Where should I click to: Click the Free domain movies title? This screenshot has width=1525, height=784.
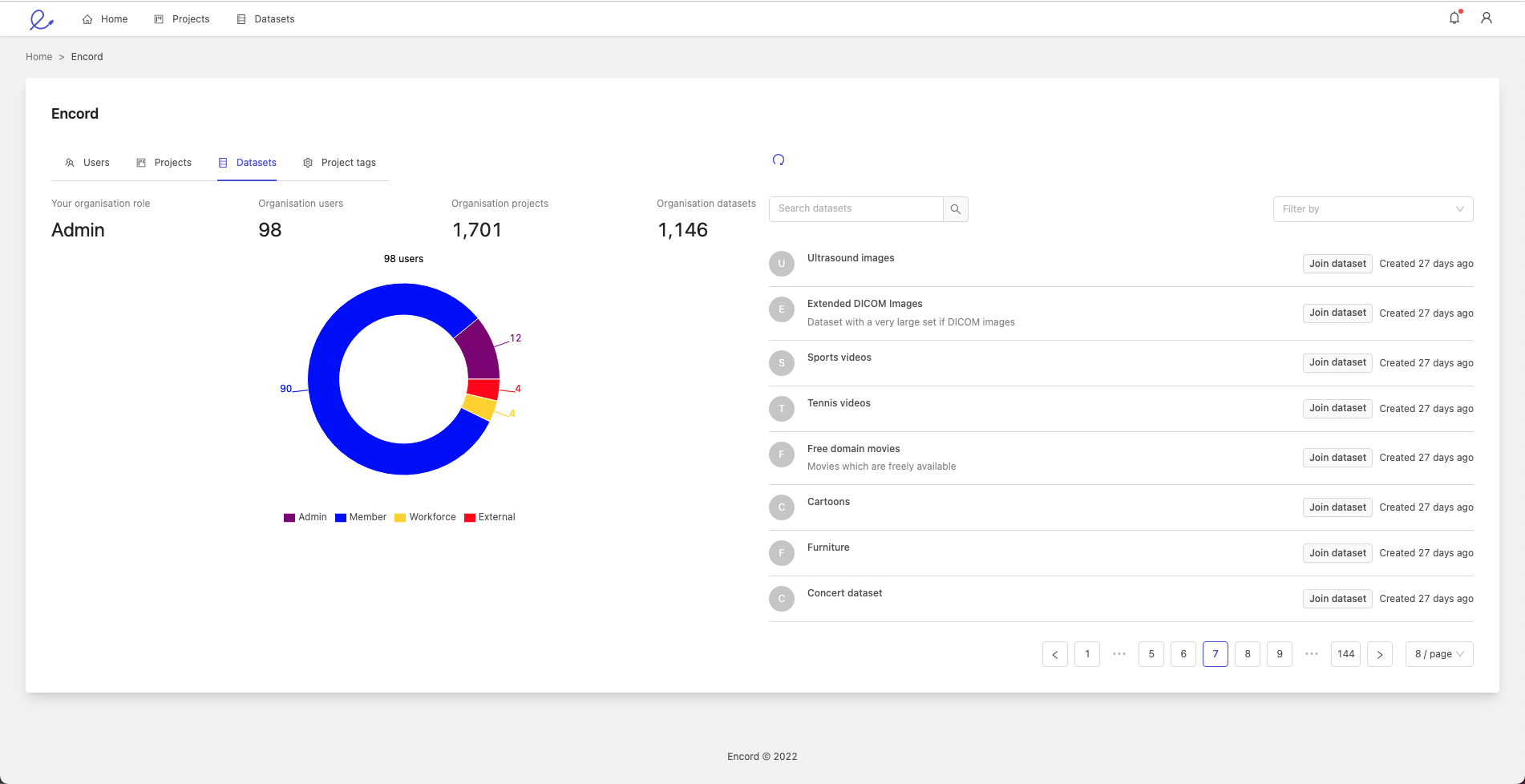[x=854, y=449]
